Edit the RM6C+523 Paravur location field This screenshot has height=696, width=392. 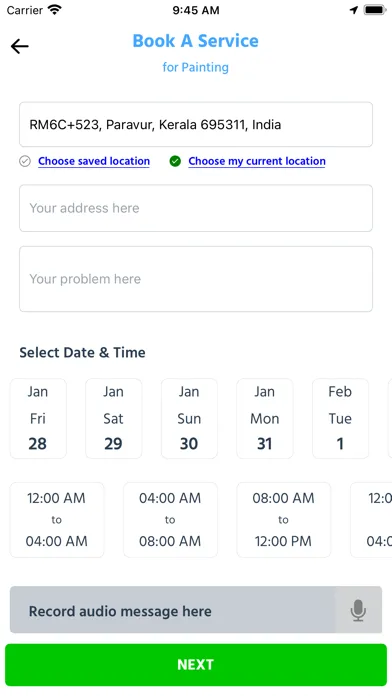[x=196, y=124]
